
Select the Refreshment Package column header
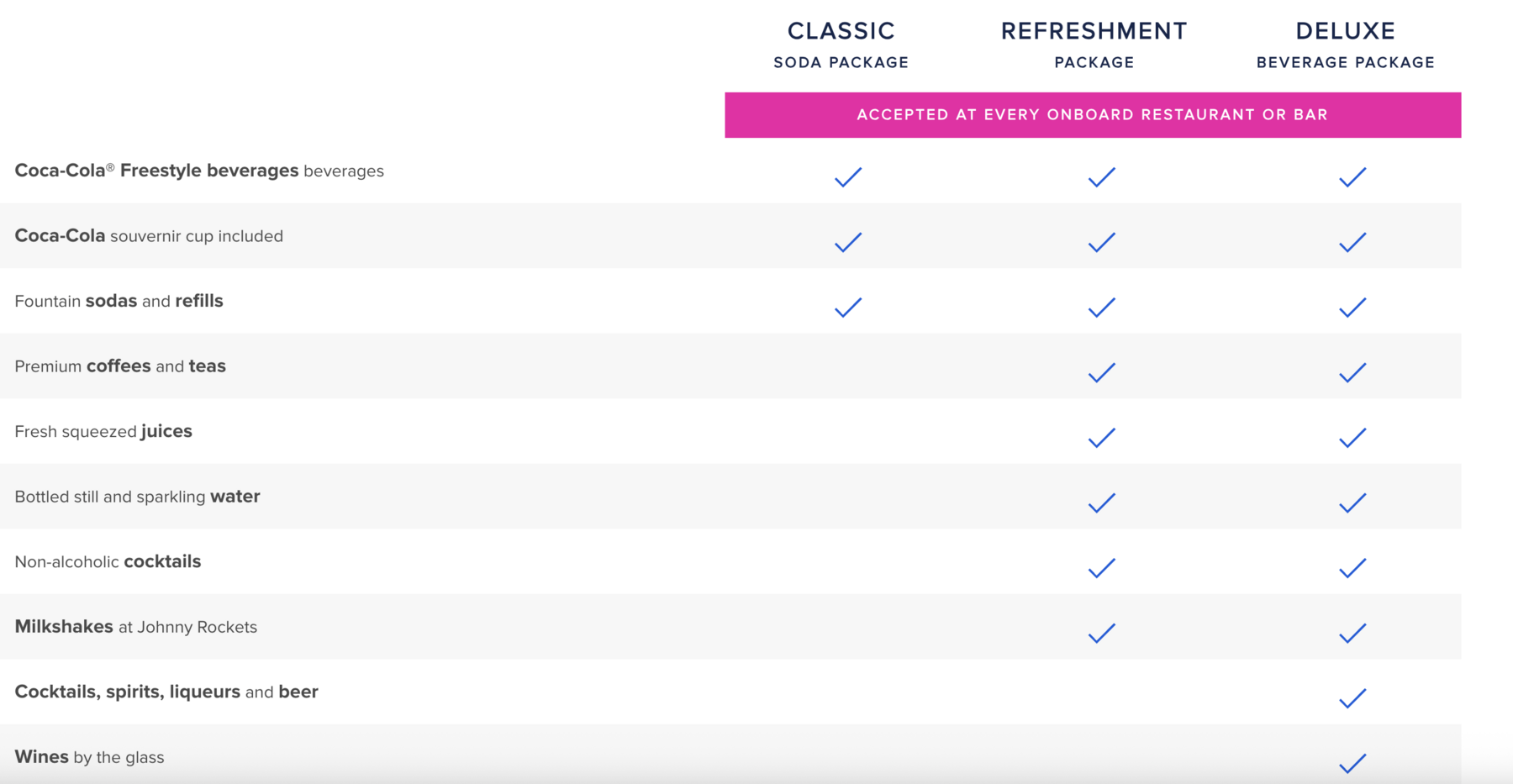tap(1094, 45)
